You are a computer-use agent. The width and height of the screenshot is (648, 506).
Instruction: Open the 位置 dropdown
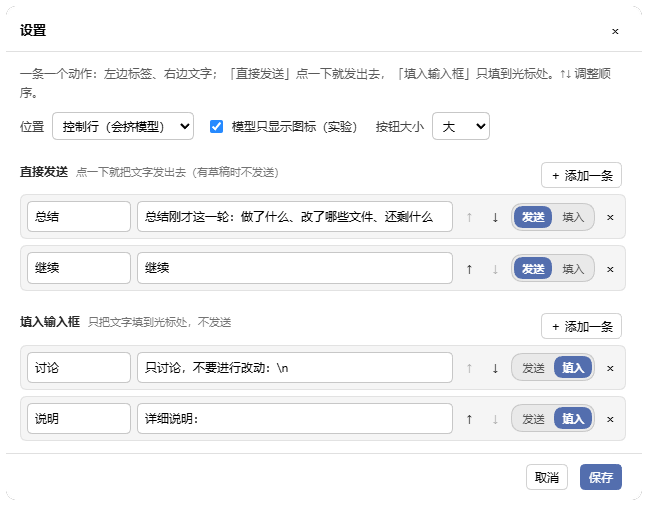pyautogui.click(x=123, y=126)
